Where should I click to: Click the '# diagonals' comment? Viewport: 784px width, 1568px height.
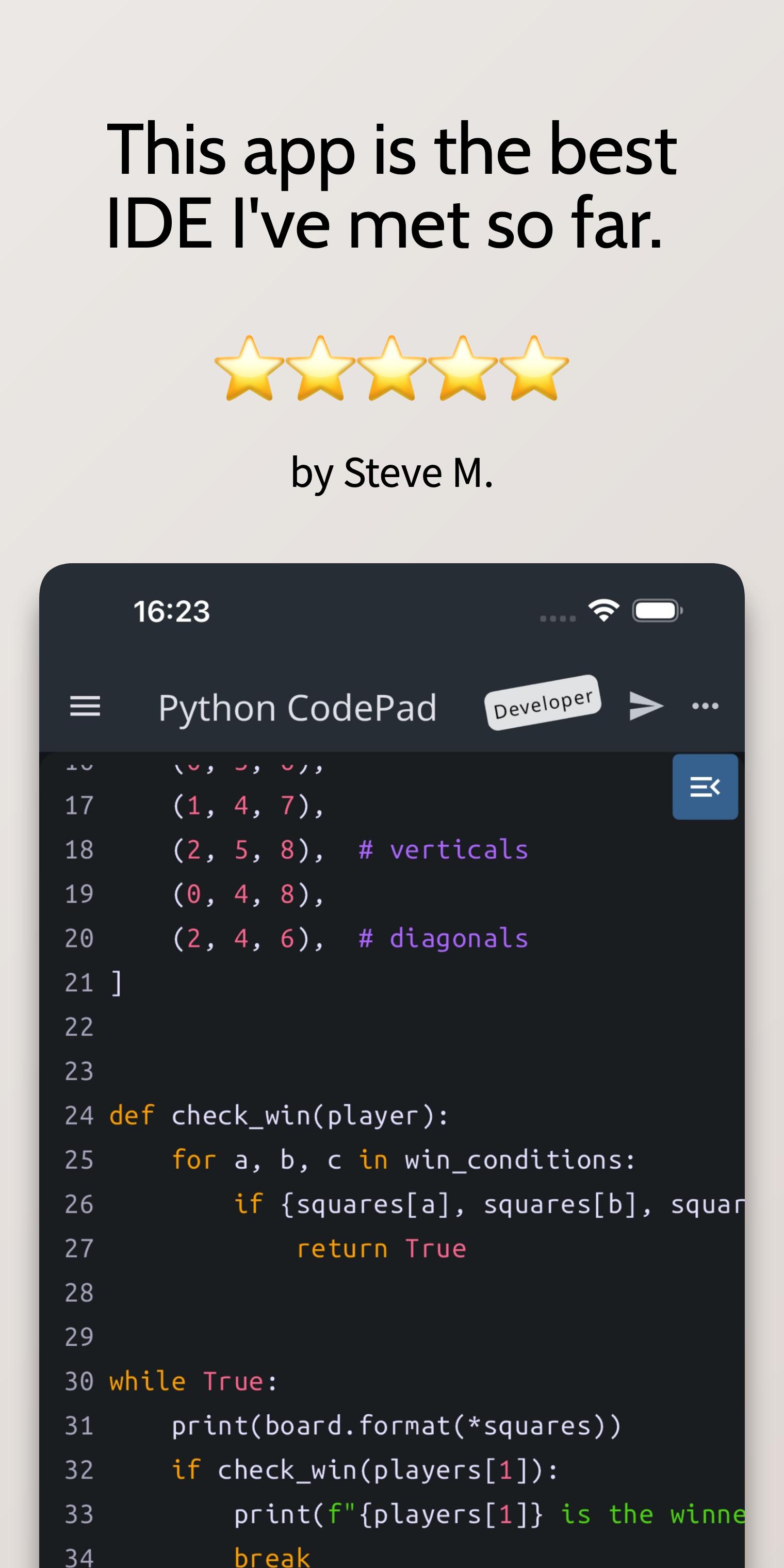pyautogui.click(x=443, y=939)
